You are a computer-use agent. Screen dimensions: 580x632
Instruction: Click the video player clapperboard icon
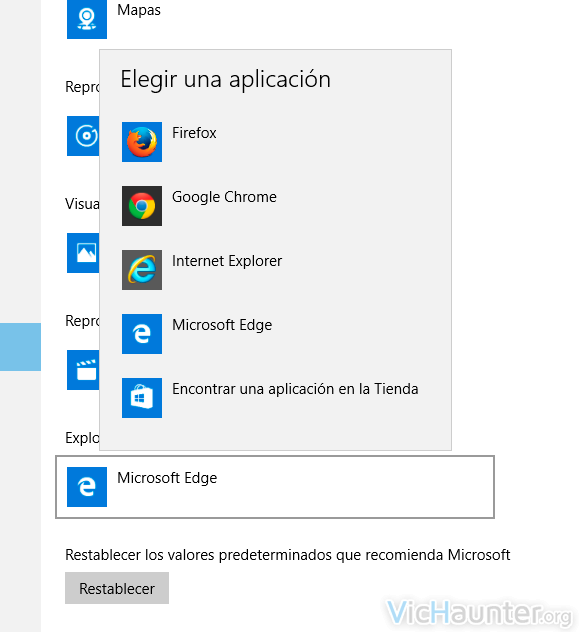83,370
